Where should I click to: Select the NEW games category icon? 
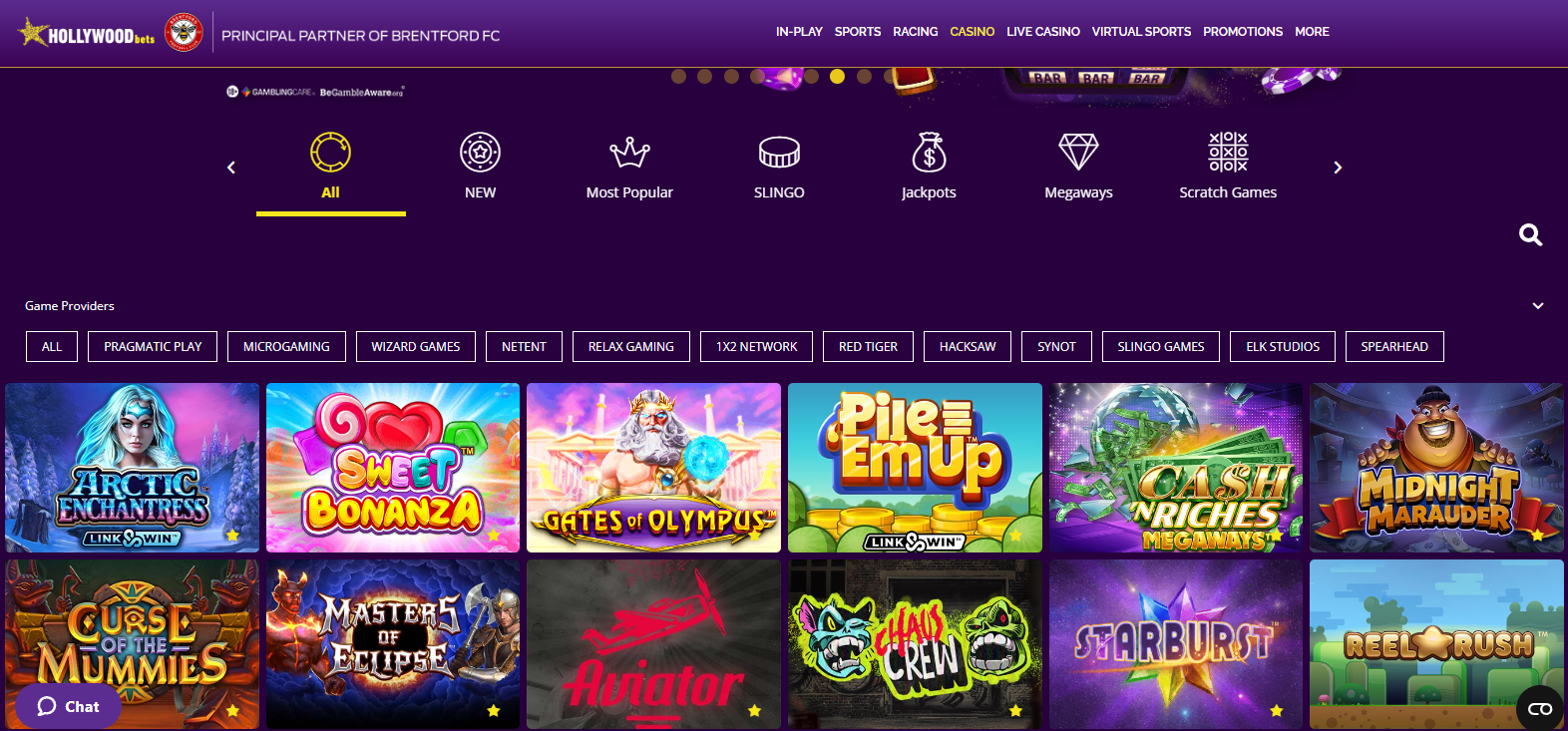480,153
